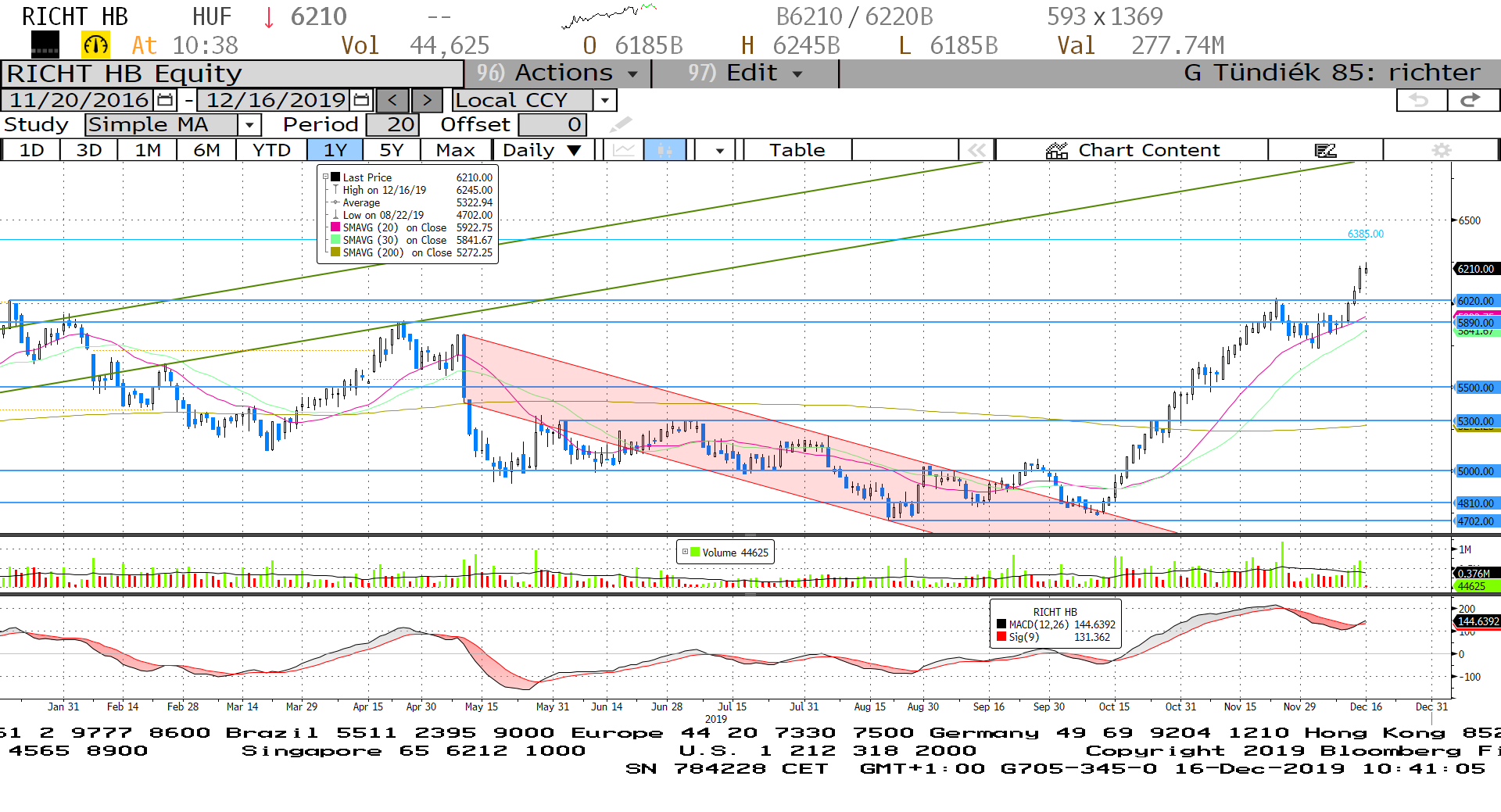
Task: Click the 5500.00 horizontal line label
Action: (x=1475, y=388)
